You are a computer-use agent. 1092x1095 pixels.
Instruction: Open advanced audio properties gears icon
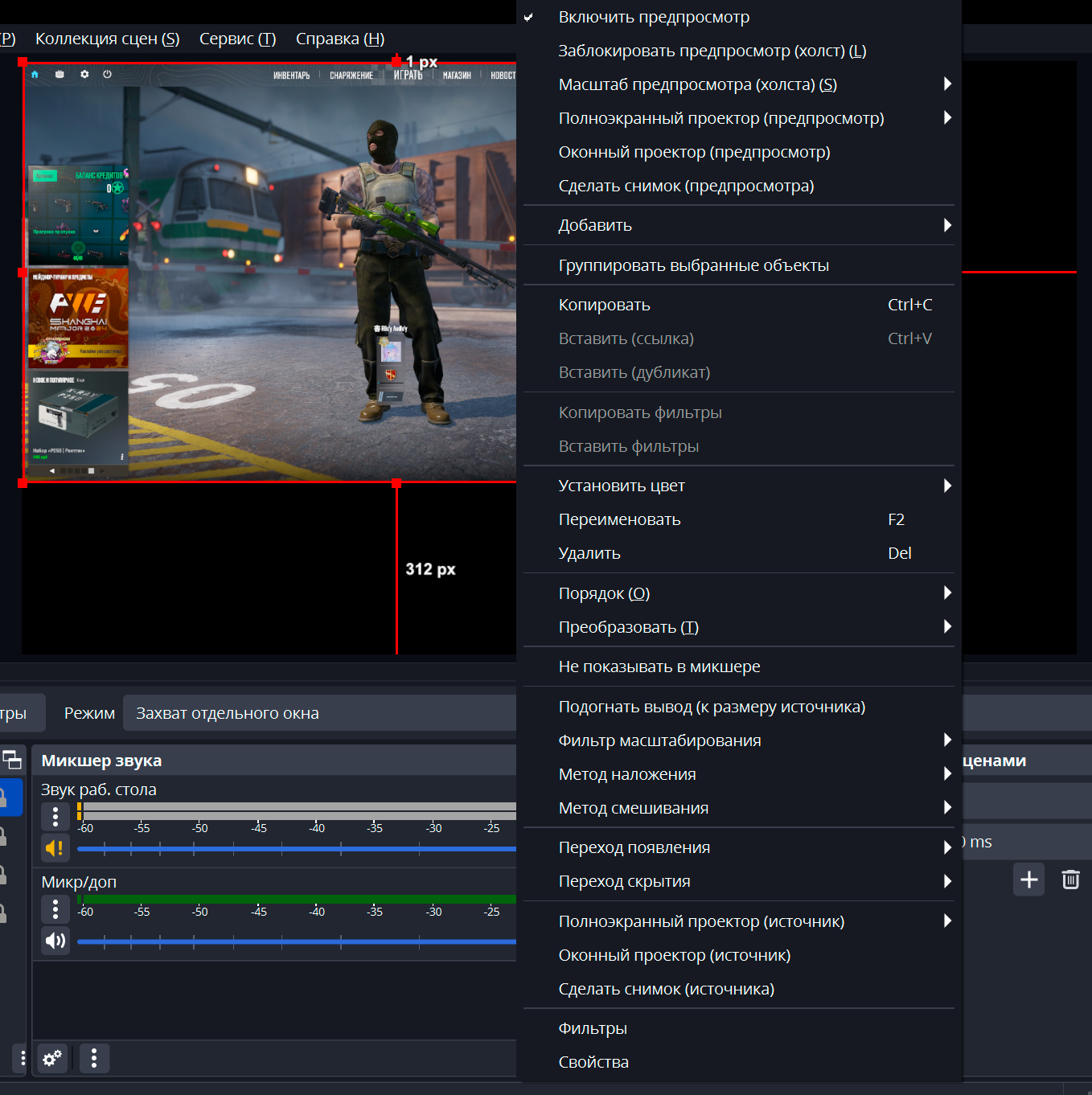(x=52, y=1058)
